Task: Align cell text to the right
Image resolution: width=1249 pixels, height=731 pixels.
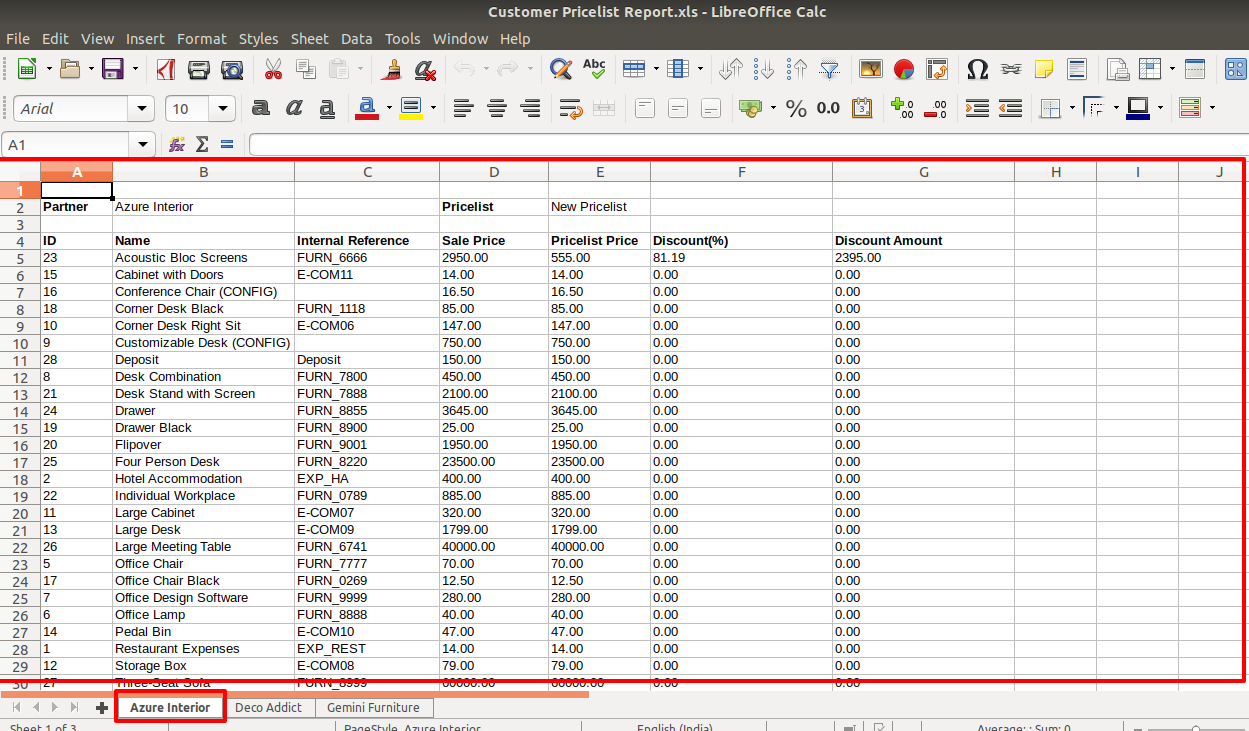Action: (x=530, y=108)
